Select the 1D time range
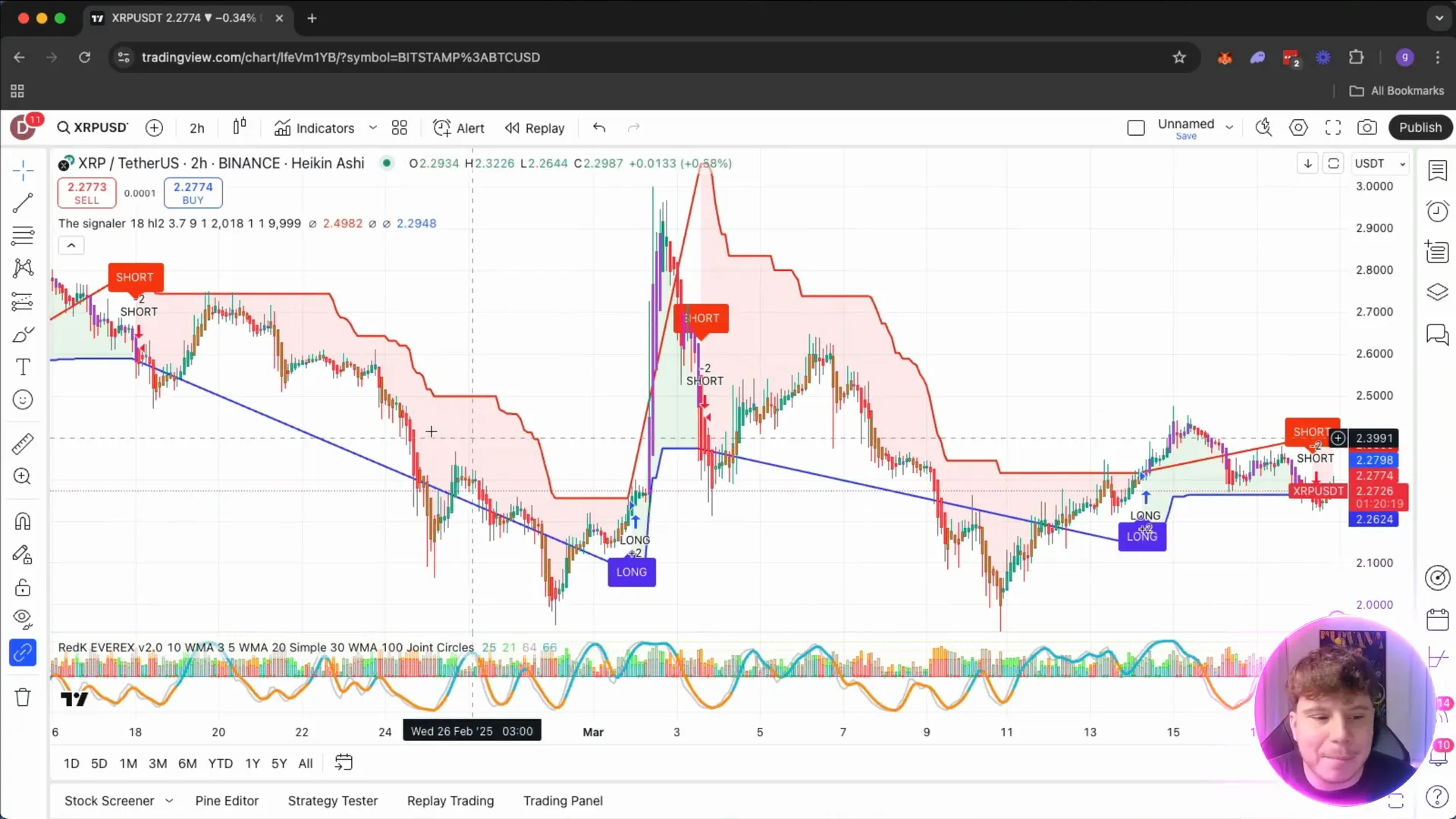 (71, 764)
